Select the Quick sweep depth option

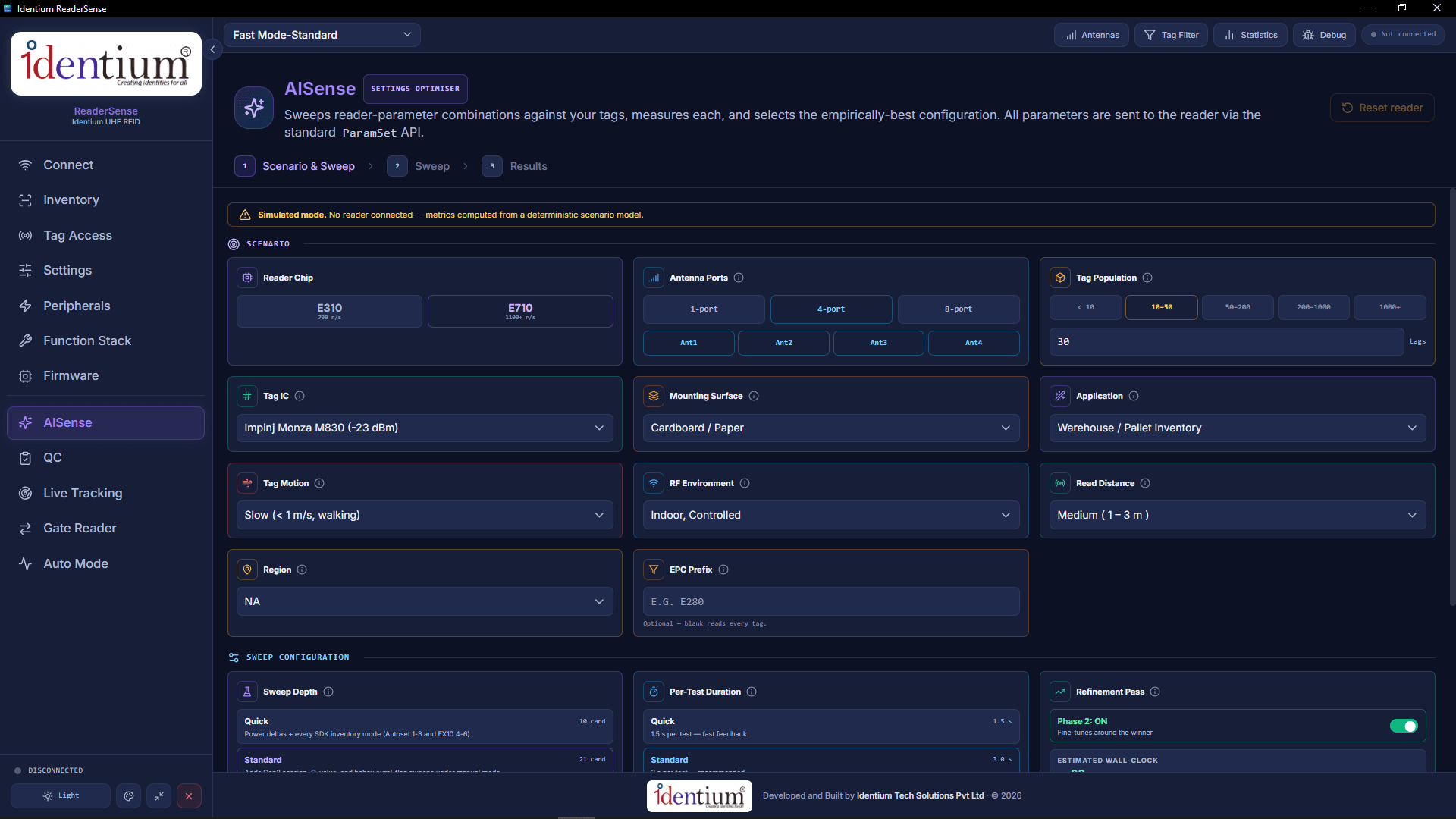[425, 726]
